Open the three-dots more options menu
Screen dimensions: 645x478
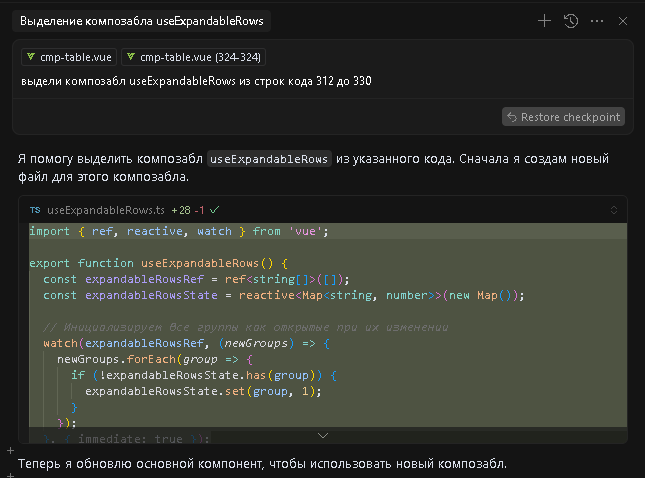click(597, 21)
